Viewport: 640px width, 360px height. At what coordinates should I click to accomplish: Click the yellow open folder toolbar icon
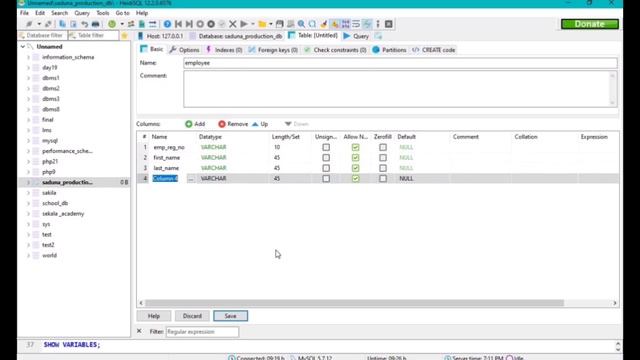click(262, 24)
